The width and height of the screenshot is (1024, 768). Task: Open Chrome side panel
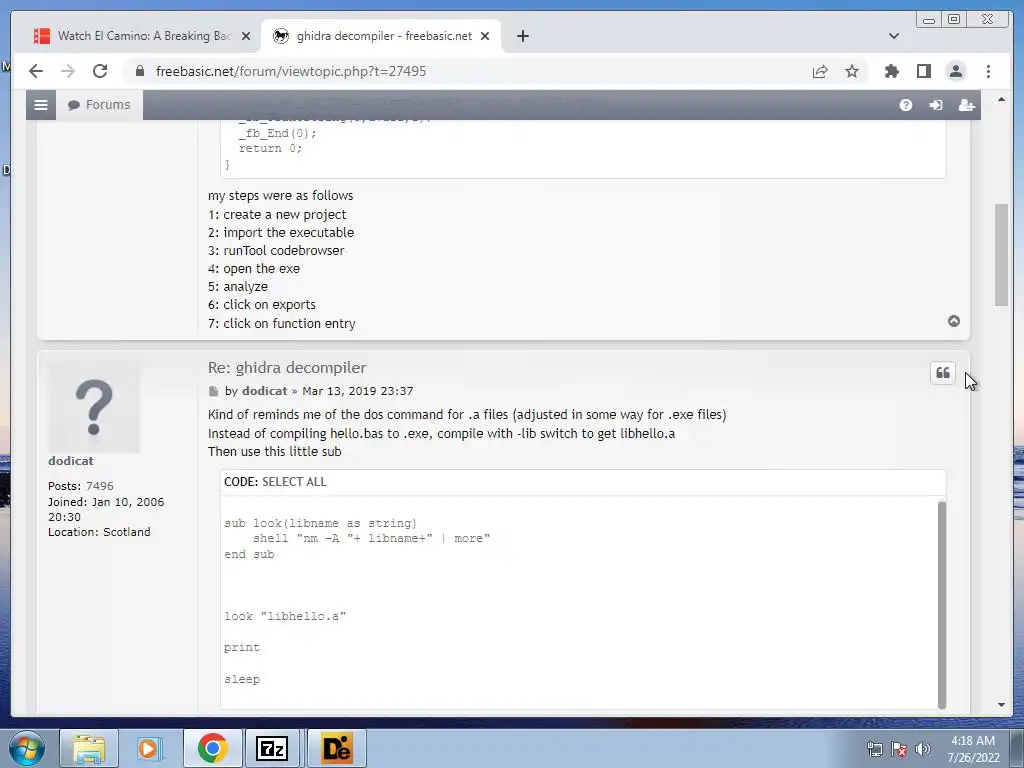923,71
